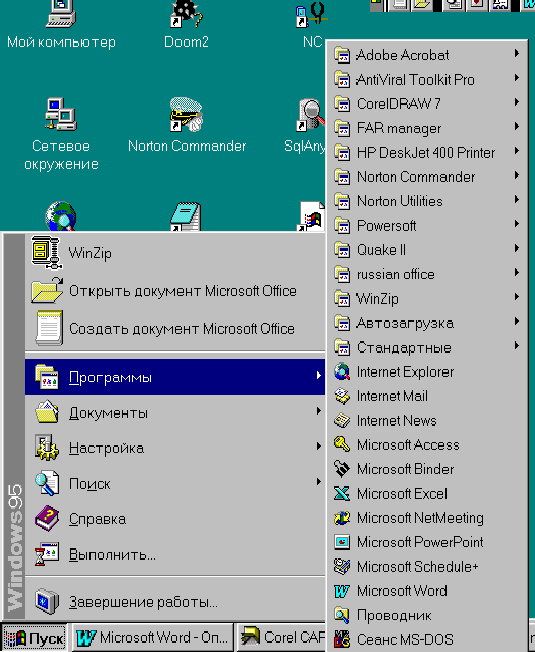Expand the Документы submenu arrow

click(318, 411)
